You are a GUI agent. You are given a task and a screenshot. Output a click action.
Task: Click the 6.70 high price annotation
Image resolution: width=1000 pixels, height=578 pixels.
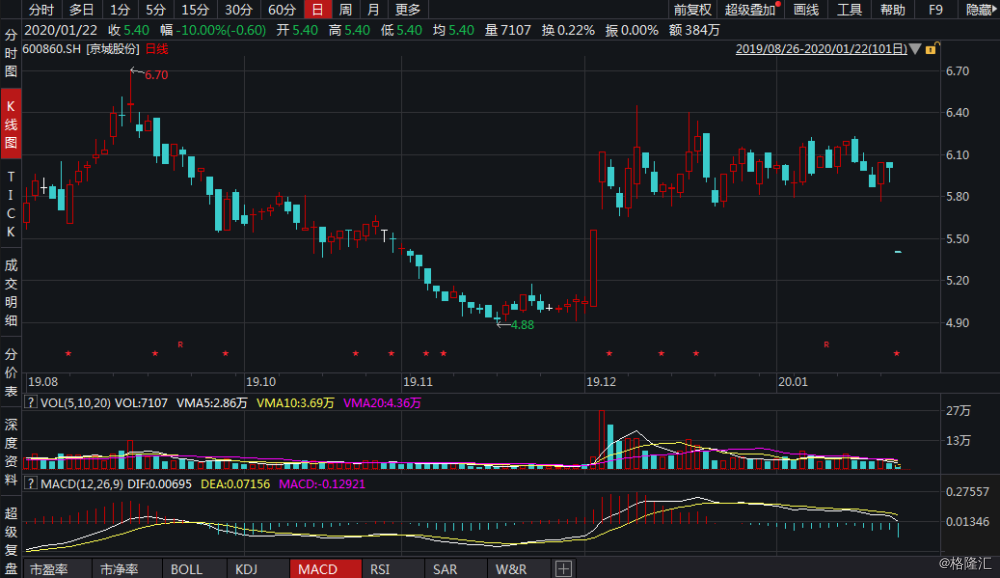coord(156,75)
